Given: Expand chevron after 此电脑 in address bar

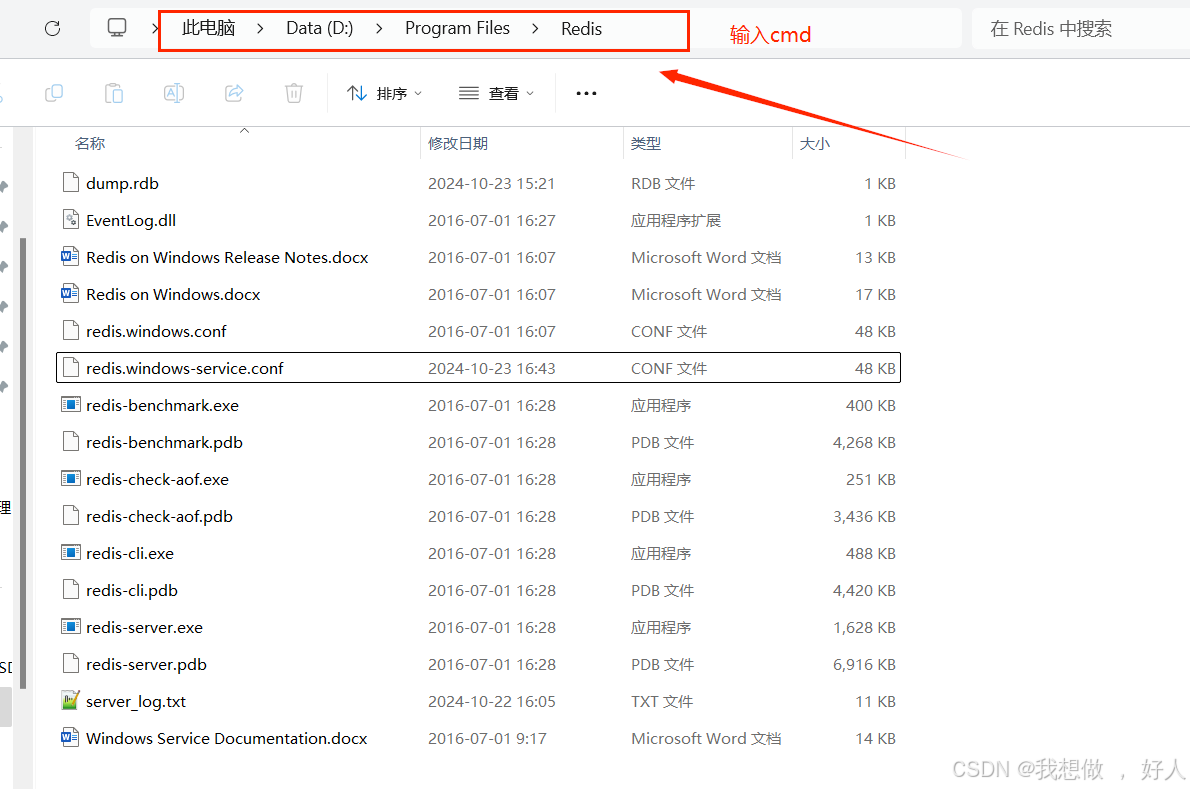Looking at the screenshot, I should click(260, 29).
